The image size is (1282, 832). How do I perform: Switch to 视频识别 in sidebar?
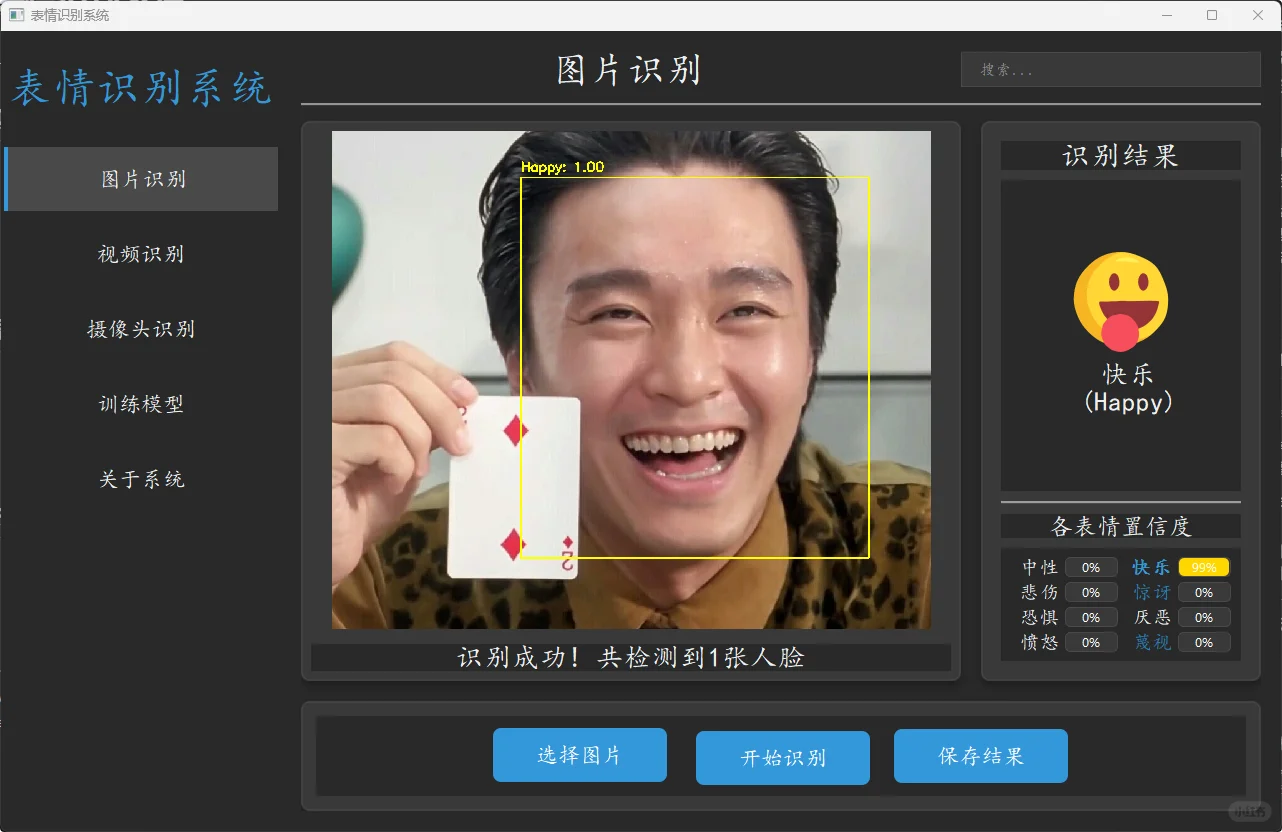click(x=140, y=254)
